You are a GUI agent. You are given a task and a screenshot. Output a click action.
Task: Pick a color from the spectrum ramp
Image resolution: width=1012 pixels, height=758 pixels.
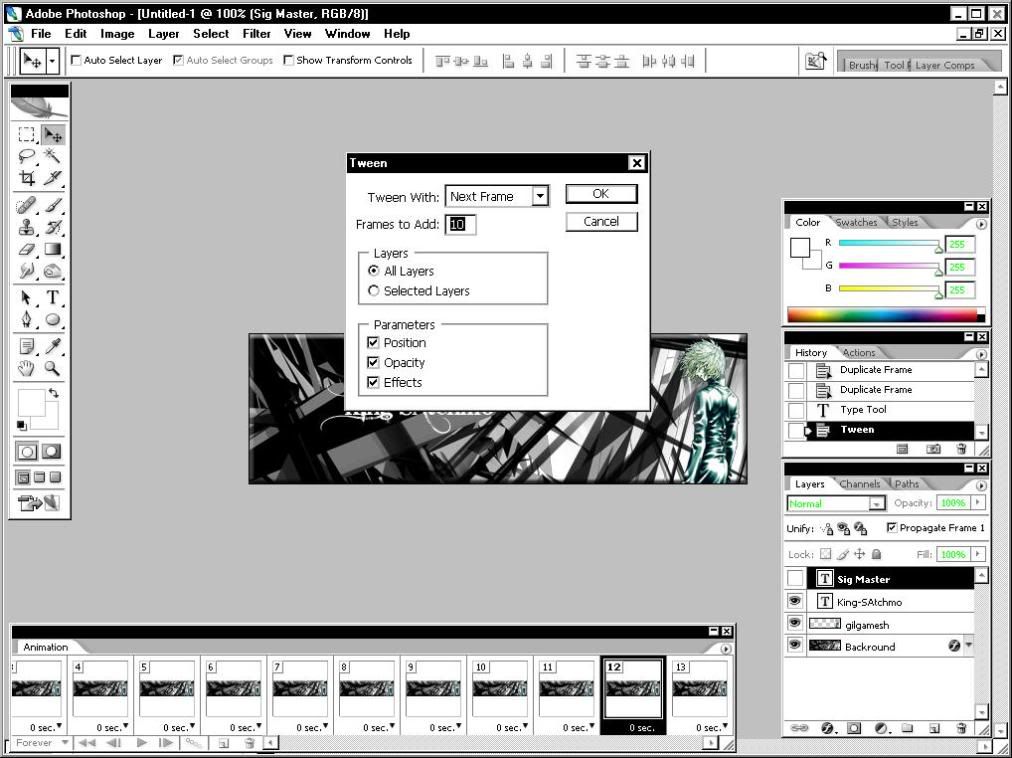coord(882,315)
